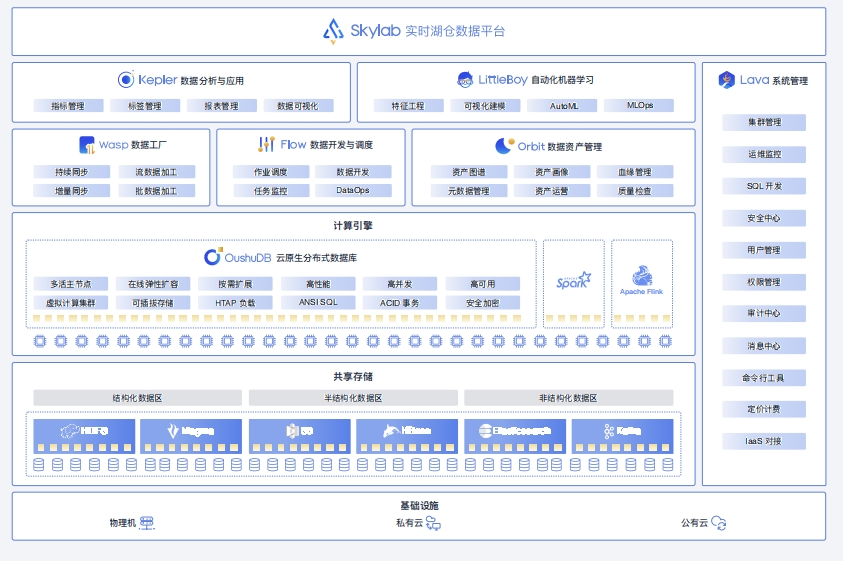Click the 批数据加工 box
Viewport: 843px width, 561px height.
click(x=157, y=191)
